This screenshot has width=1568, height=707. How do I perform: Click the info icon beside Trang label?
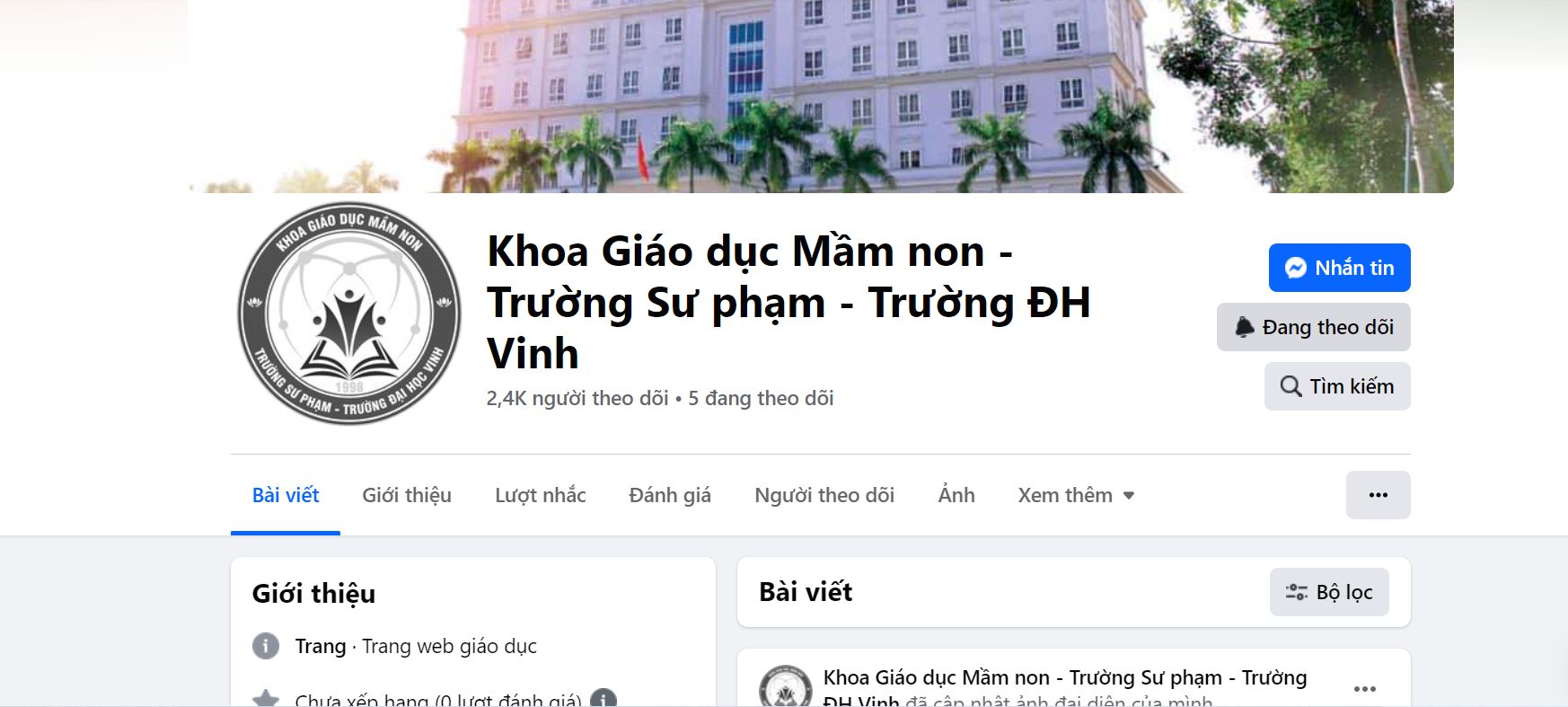[x=266, y=646]
